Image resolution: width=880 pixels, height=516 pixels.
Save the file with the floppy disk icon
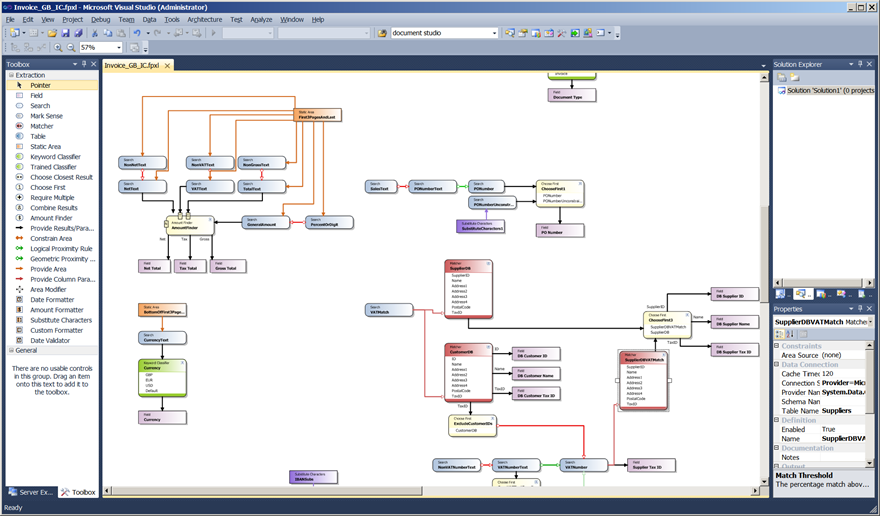[65, 33]
